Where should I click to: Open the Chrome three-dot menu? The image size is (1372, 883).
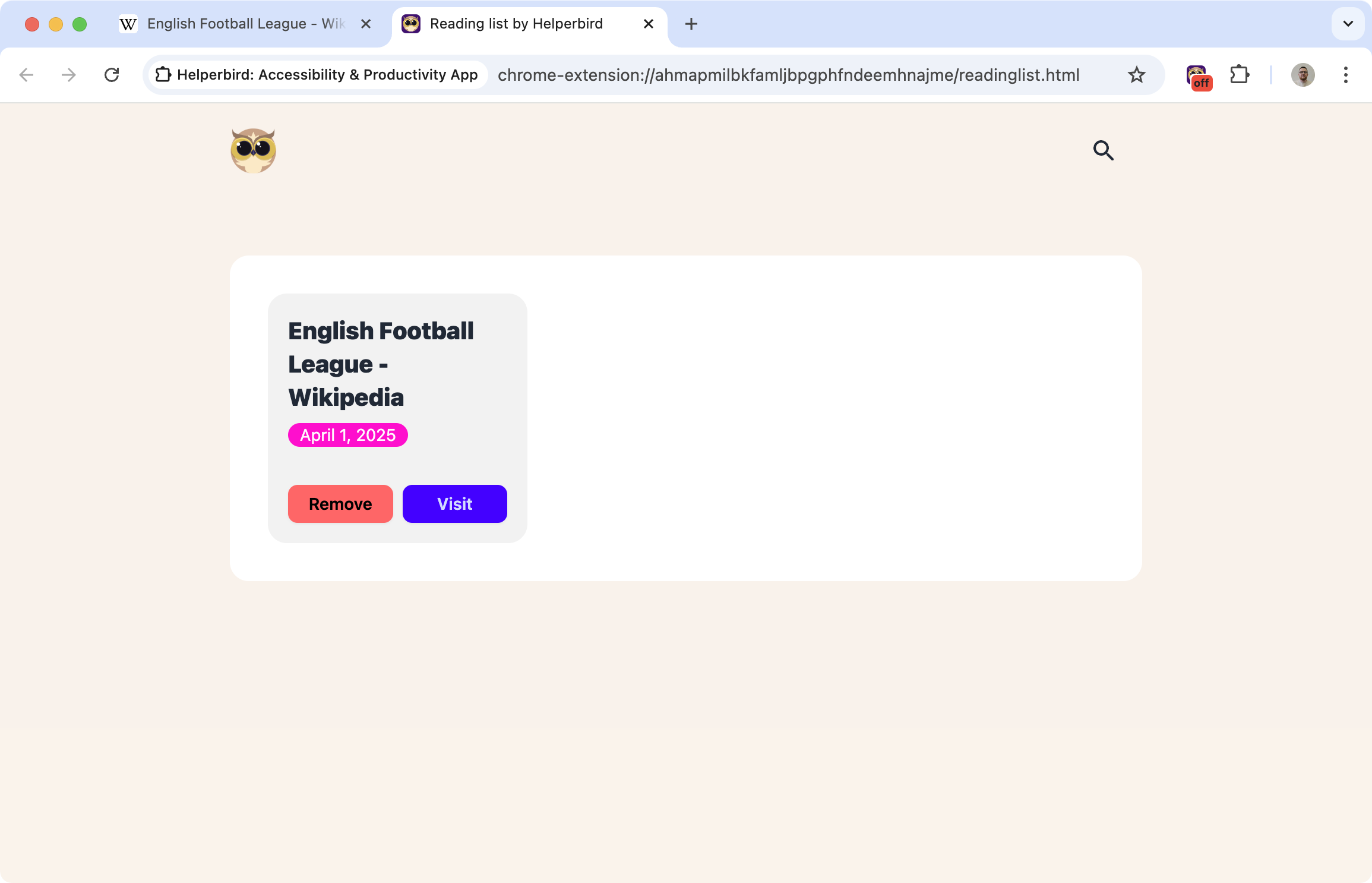(x=1345, y=75)
